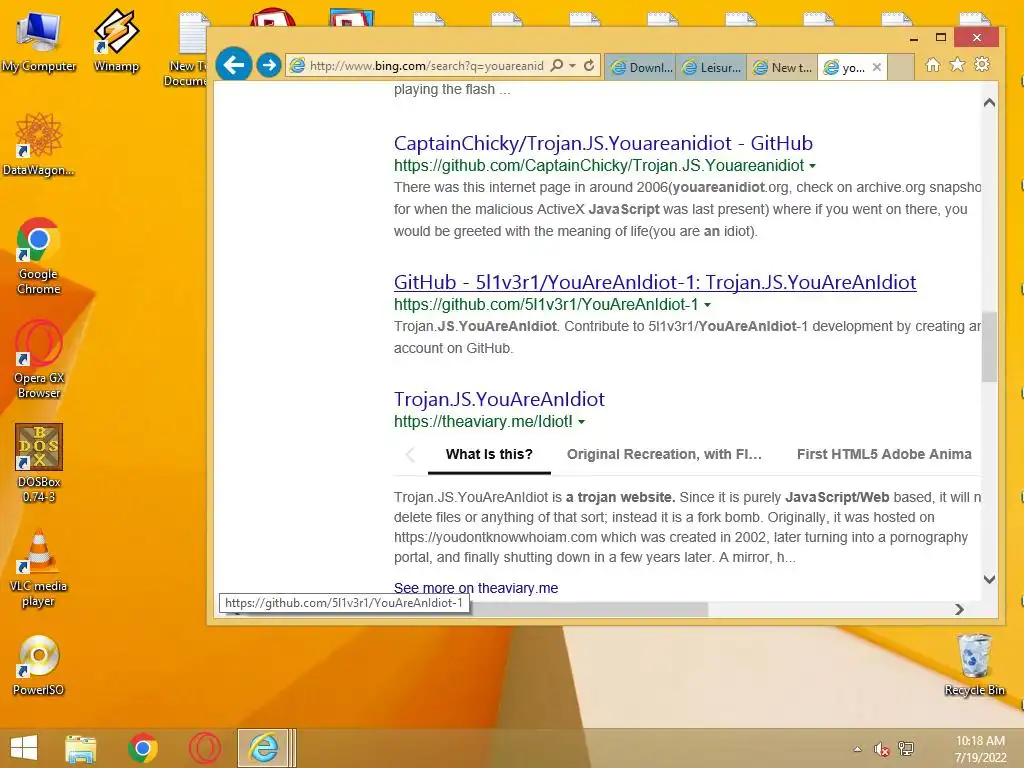Screen dimensions: 1024x768
Task: Show hidden system tray icons arrow
Action: coord(857,749)
